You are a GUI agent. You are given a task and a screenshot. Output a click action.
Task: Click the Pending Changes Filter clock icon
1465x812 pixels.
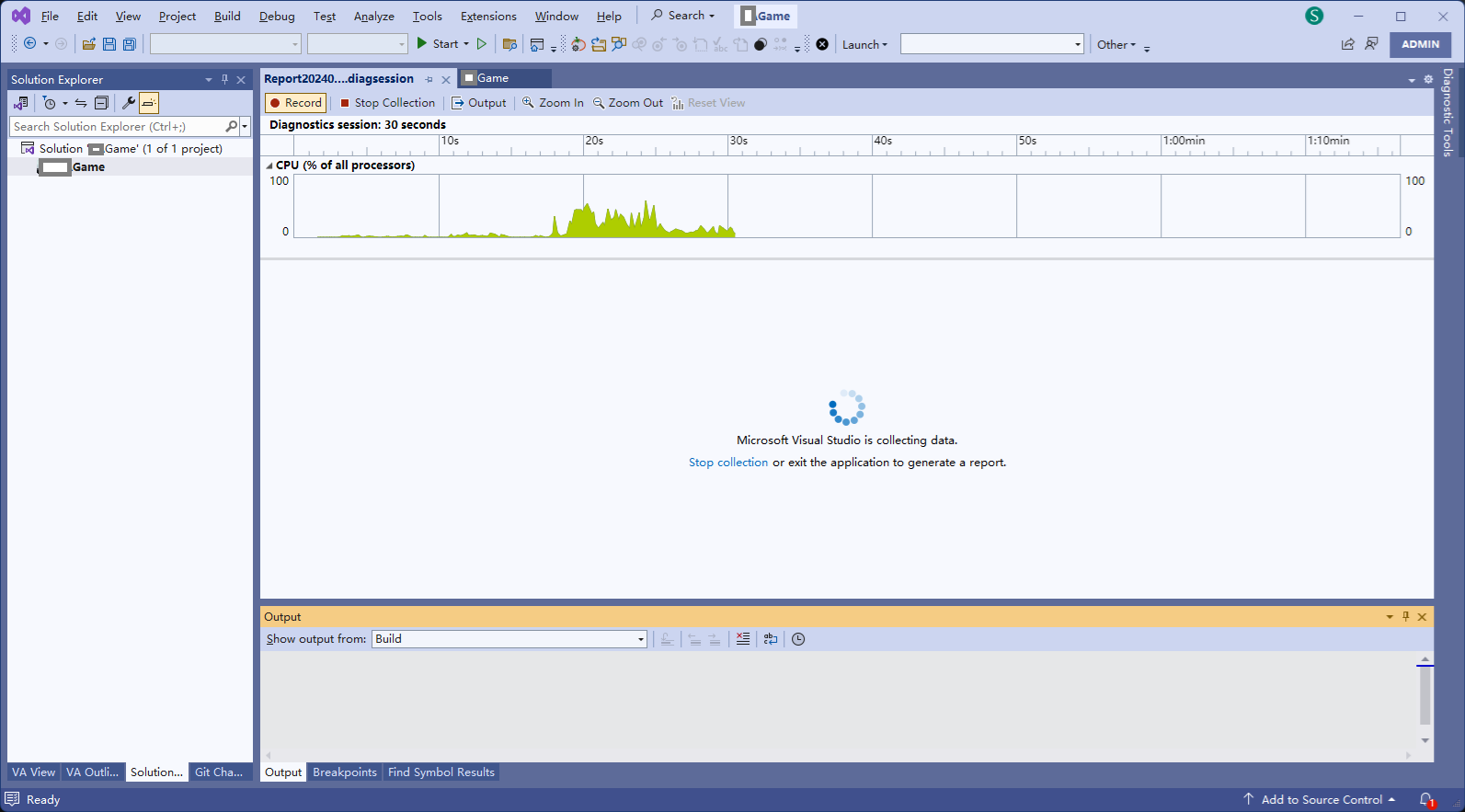(x=50, y=103)
